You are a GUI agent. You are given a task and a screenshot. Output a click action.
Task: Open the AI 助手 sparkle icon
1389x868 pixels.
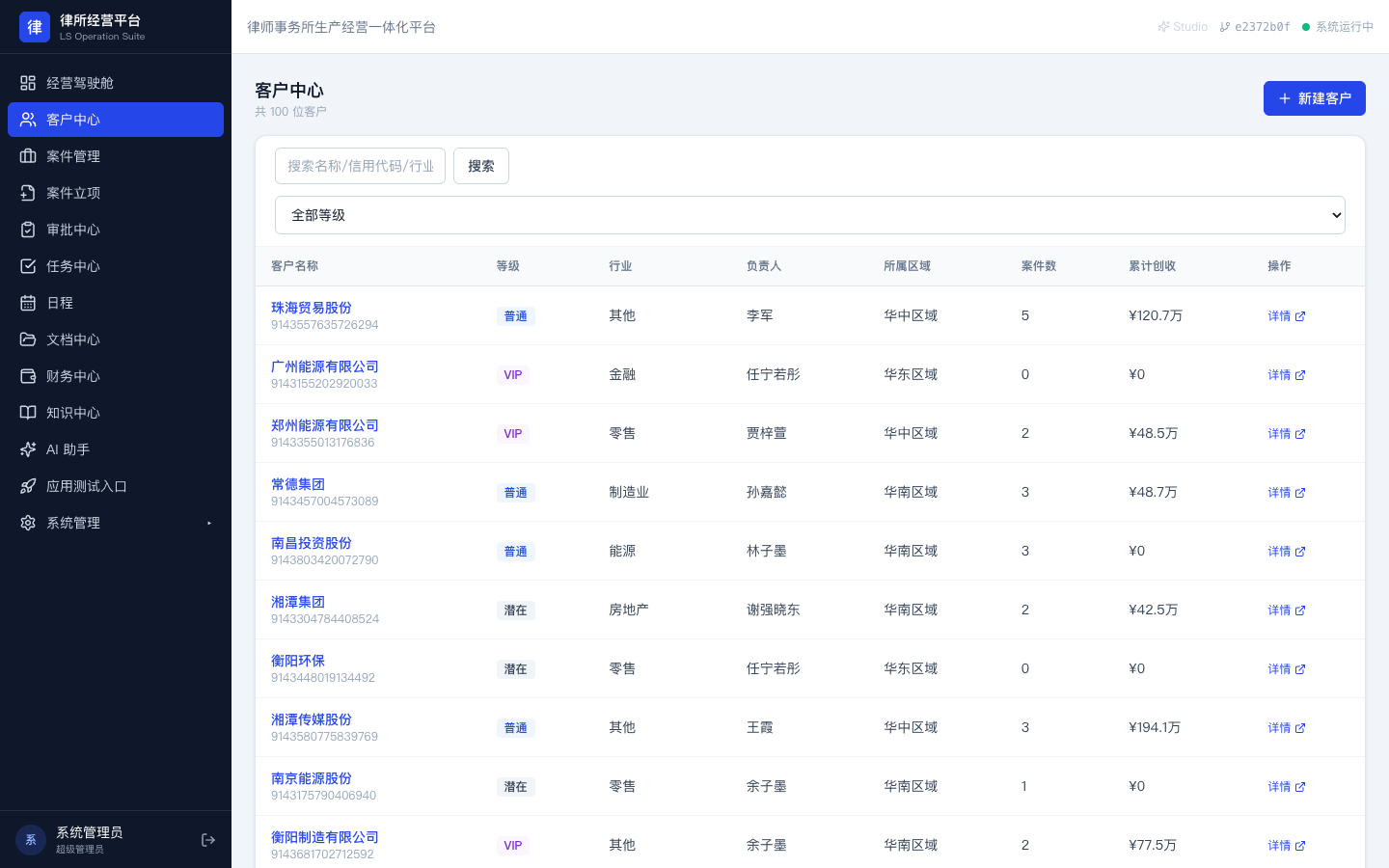(28, 449)
